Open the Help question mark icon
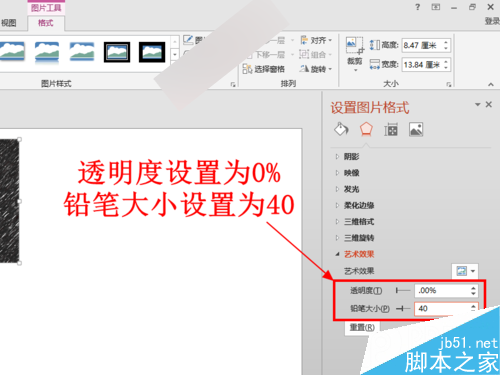 [x=418, y=7]
